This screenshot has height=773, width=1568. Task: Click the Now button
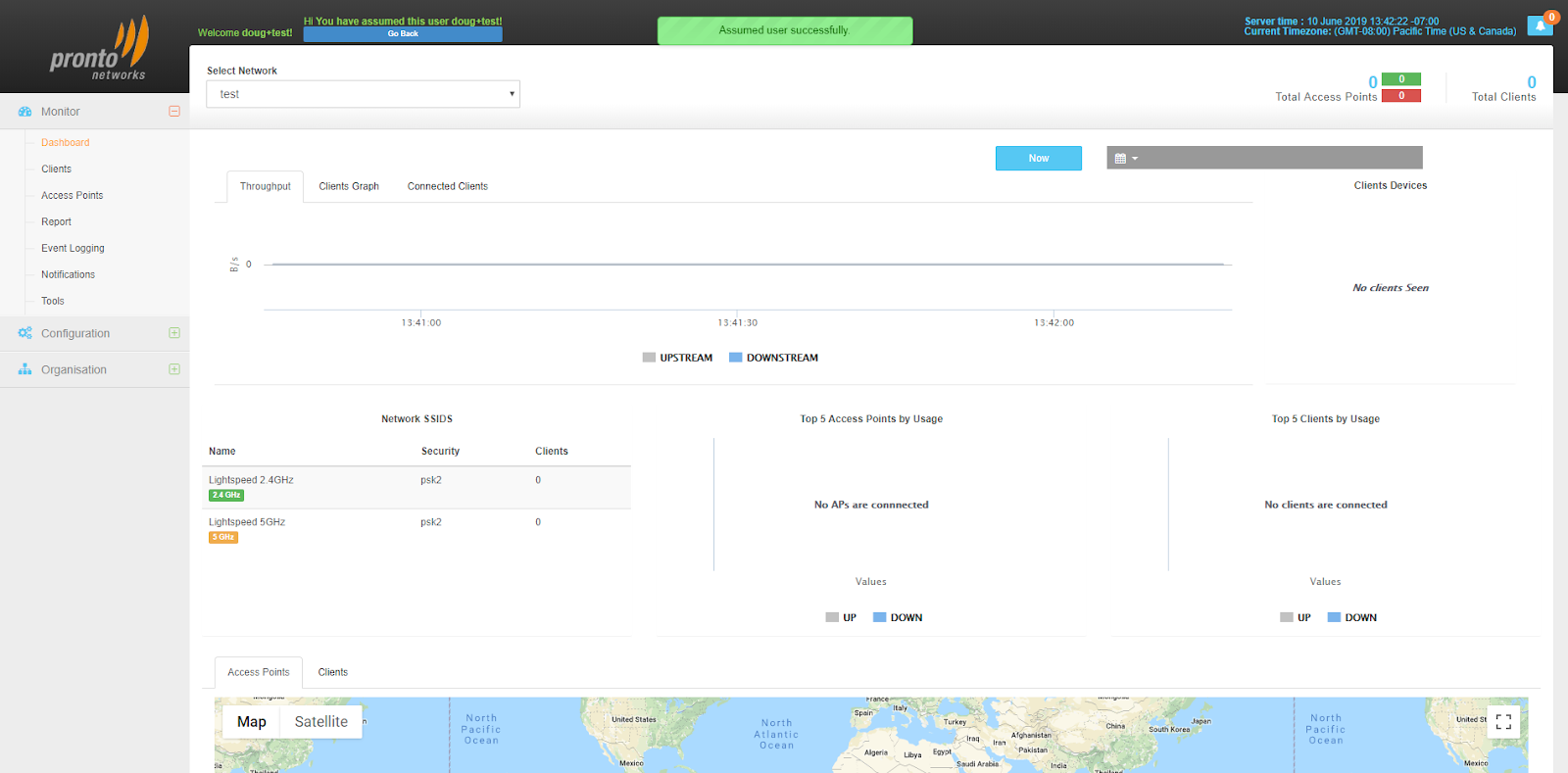[1039, 158]
